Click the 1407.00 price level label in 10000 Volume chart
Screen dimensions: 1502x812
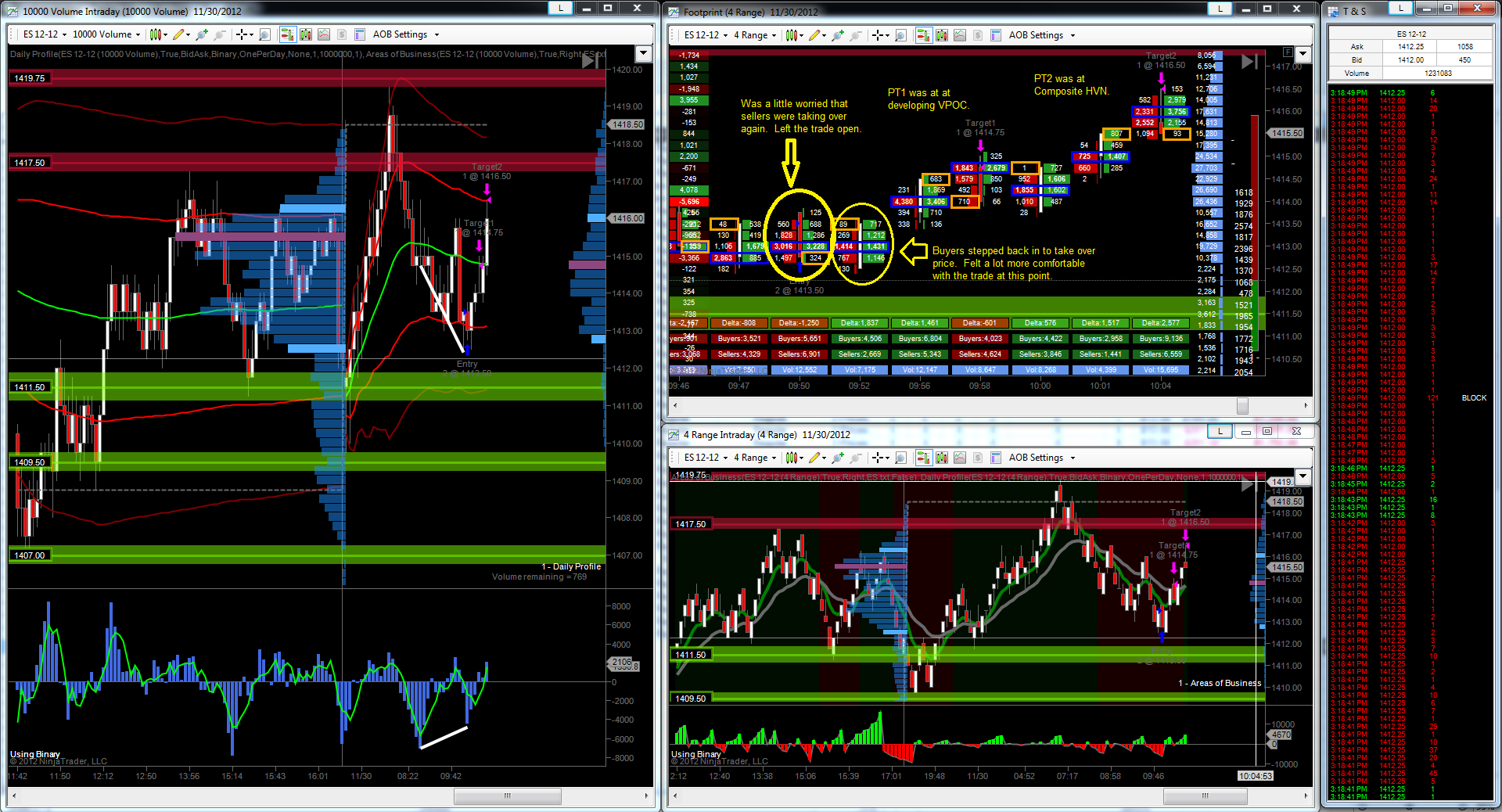coord(30,555)
